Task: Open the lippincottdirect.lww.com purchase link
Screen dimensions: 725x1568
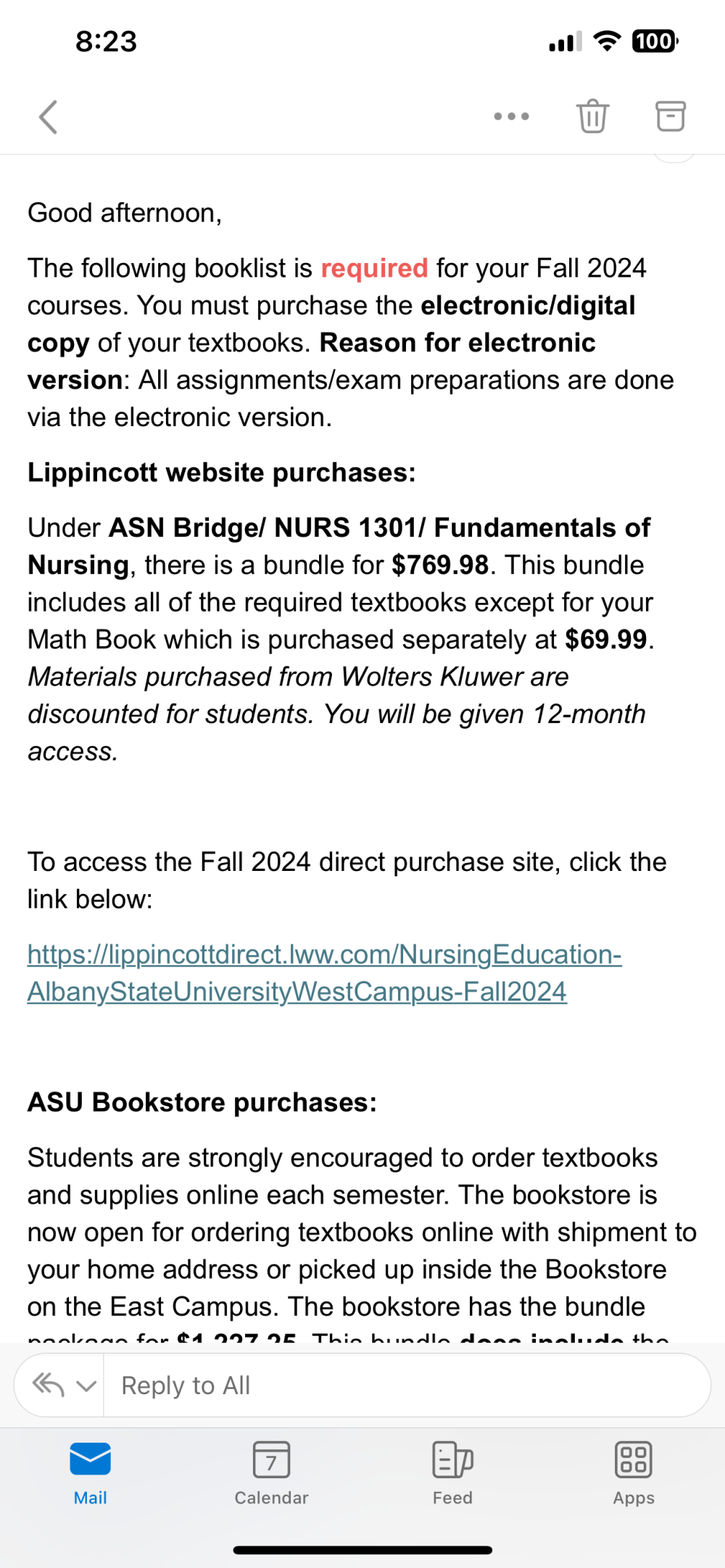Action: click(324, 954)
